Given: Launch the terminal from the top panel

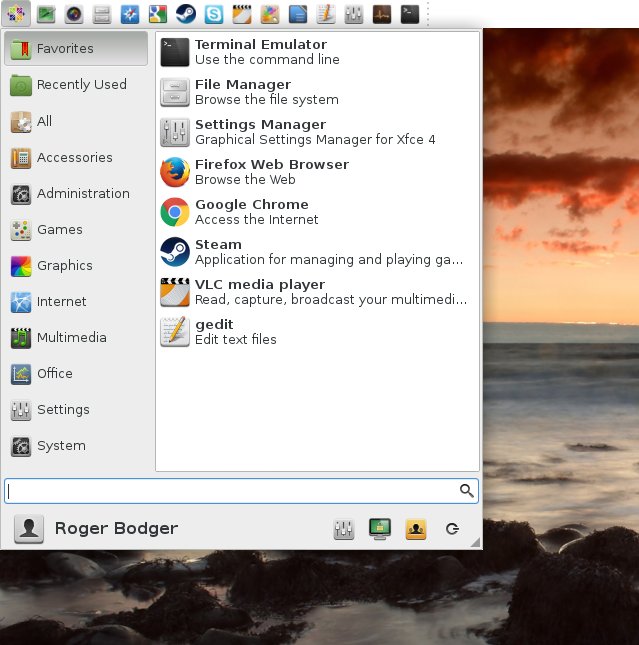Looking at the screenshot, I should (410, 14).
